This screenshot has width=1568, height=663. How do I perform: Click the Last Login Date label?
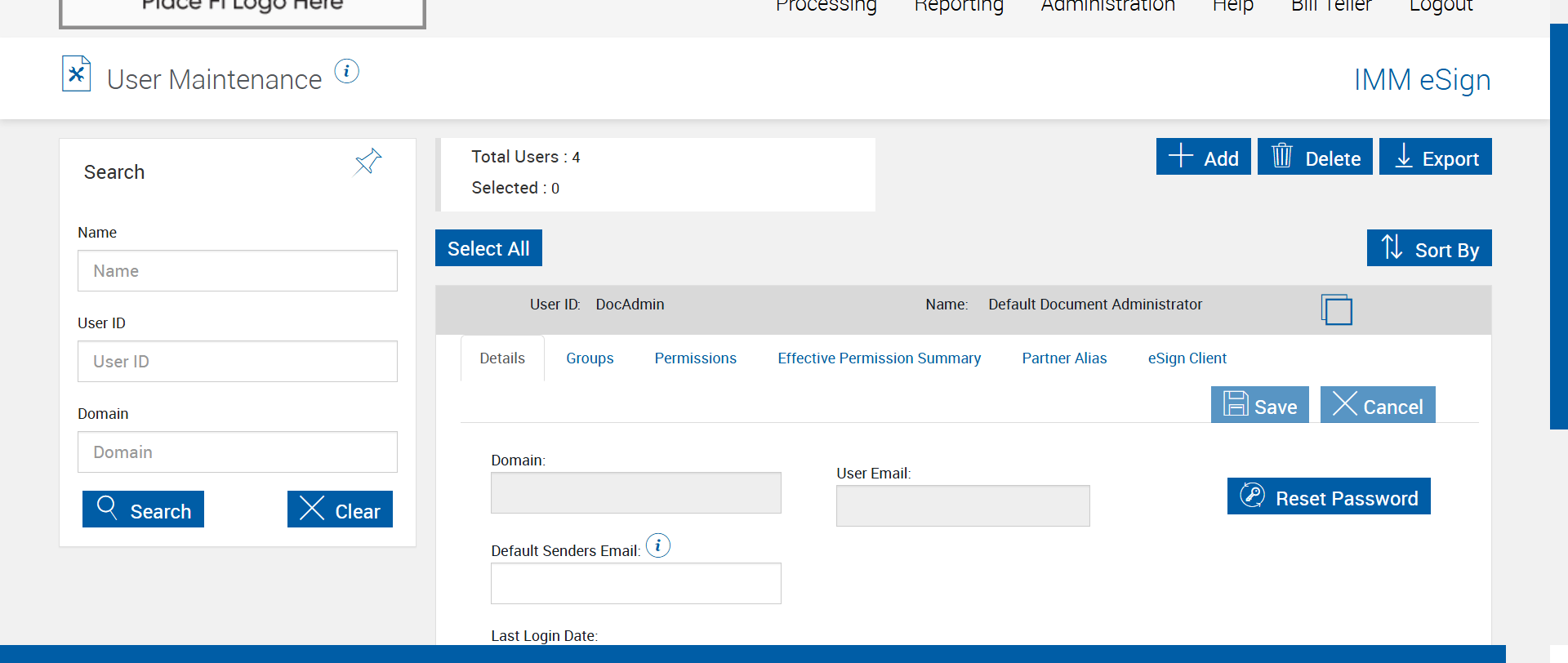coord(544,636)
